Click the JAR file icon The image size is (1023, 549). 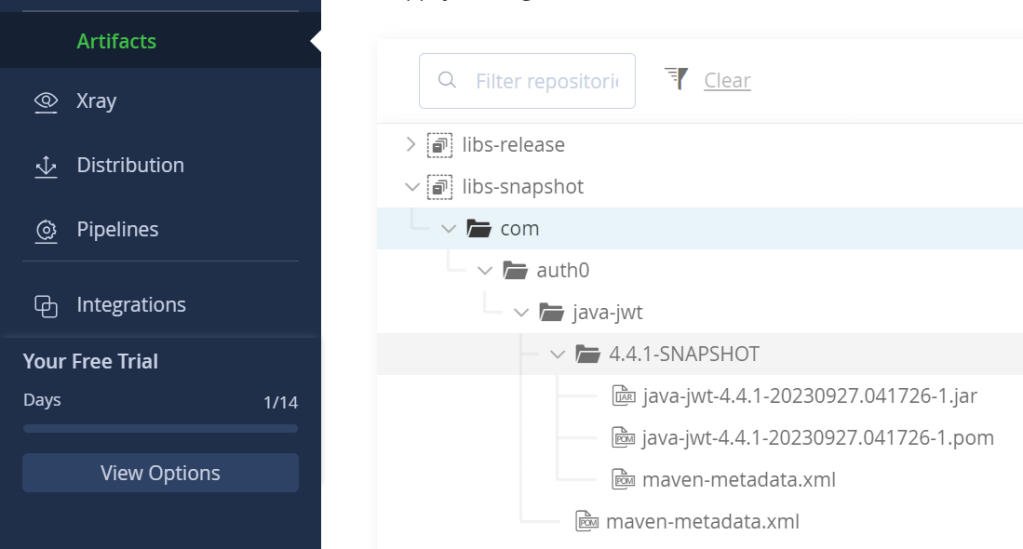point(624,396)
